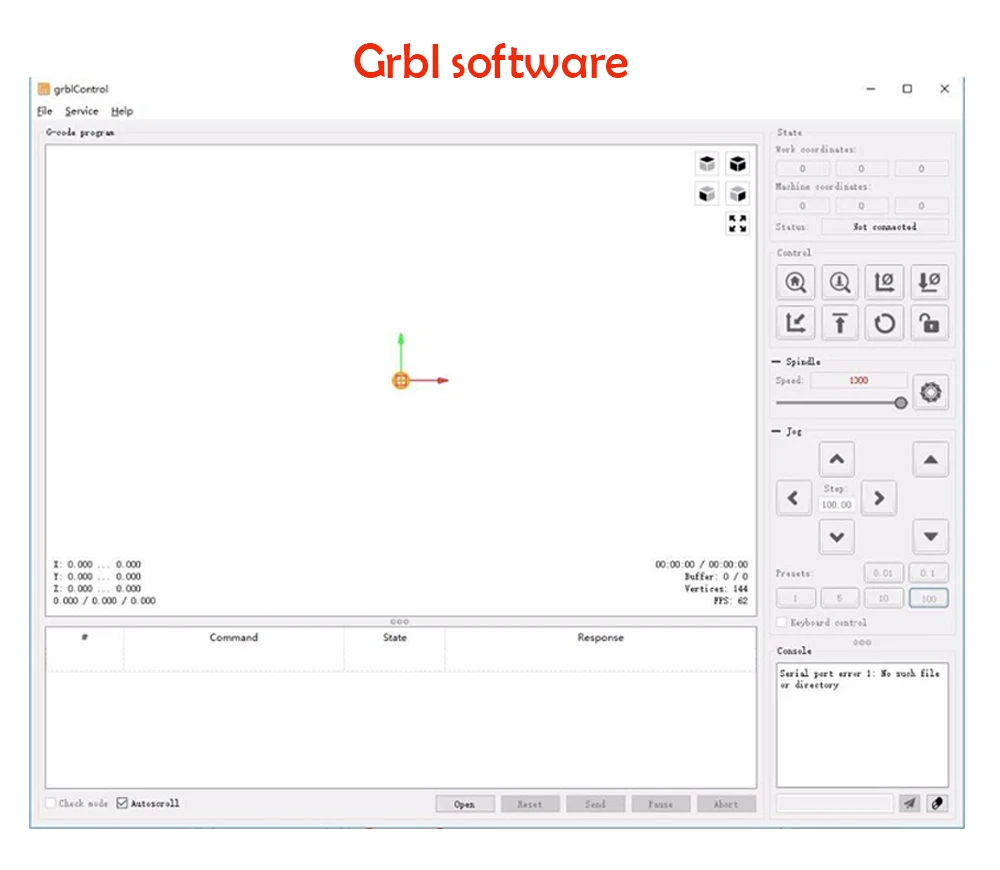The width and height of the screenshot is (1000, 870).
Task: Select the 10 jog step preset
Action: (x=883, y=598)
